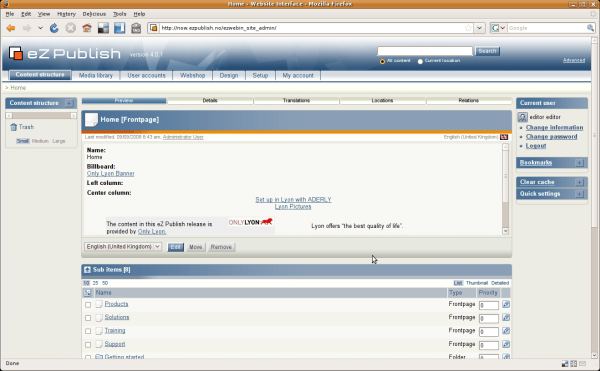
Task: Click the edit icon in the Solutions row
Action: 506,317
